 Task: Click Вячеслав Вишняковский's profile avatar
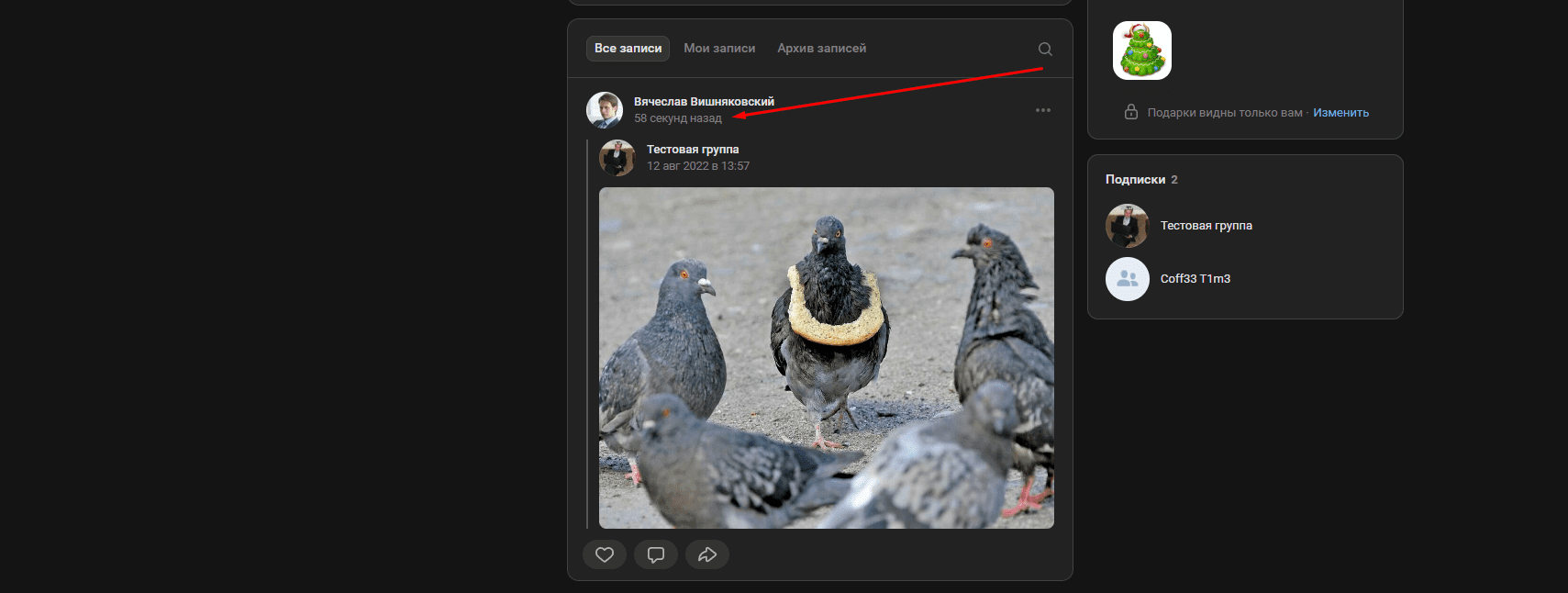[x=605, y=110]
